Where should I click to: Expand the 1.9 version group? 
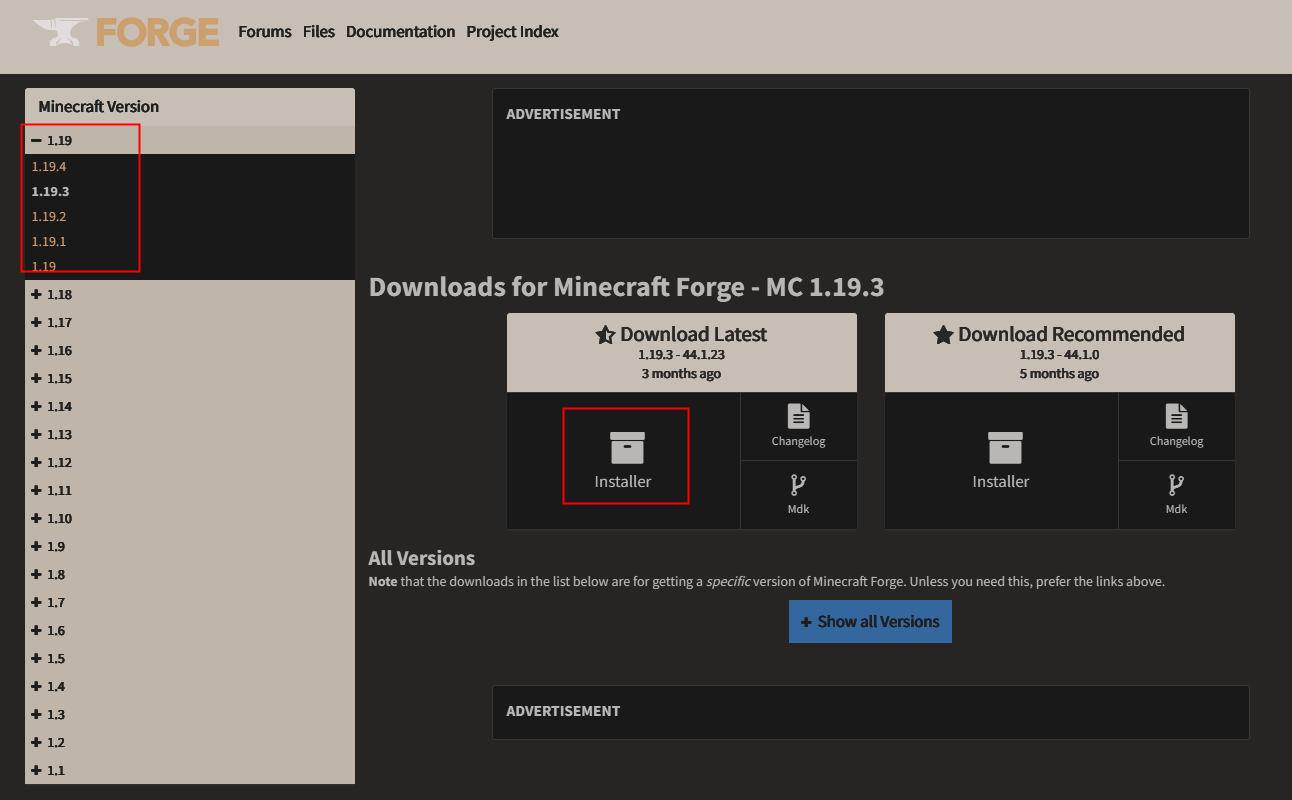pyautogui.click(x=190, y=546)
